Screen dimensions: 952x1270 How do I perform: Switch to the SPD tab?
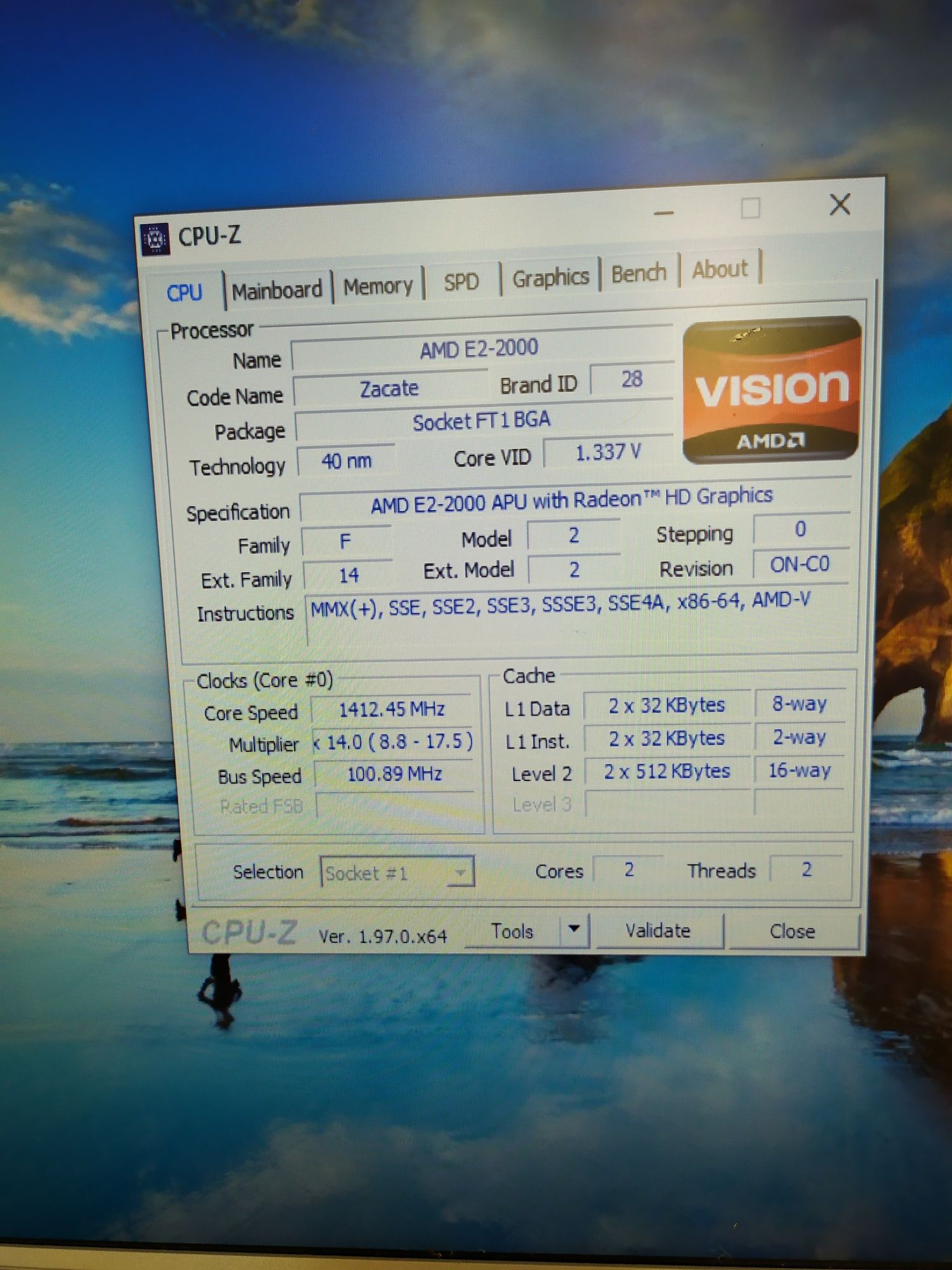pyautogui.click(x=461, y=281)
